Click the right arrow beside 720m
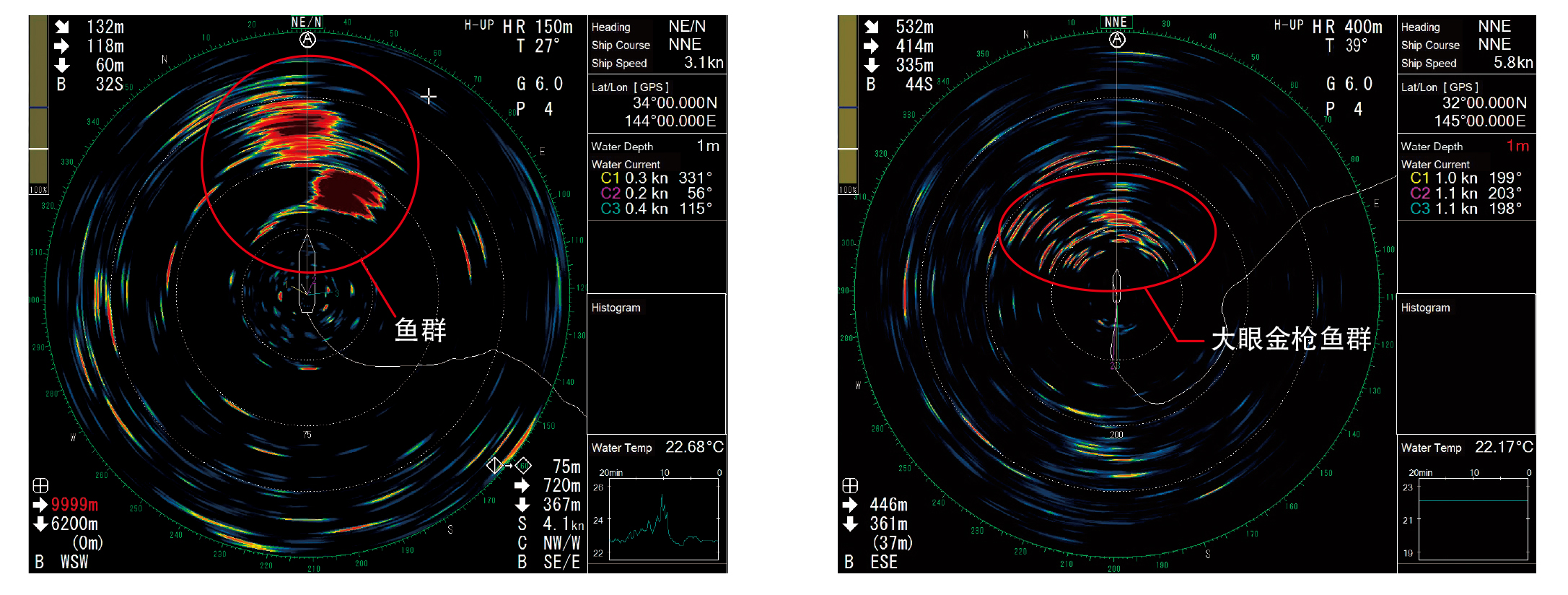 (x=522, y=485)
